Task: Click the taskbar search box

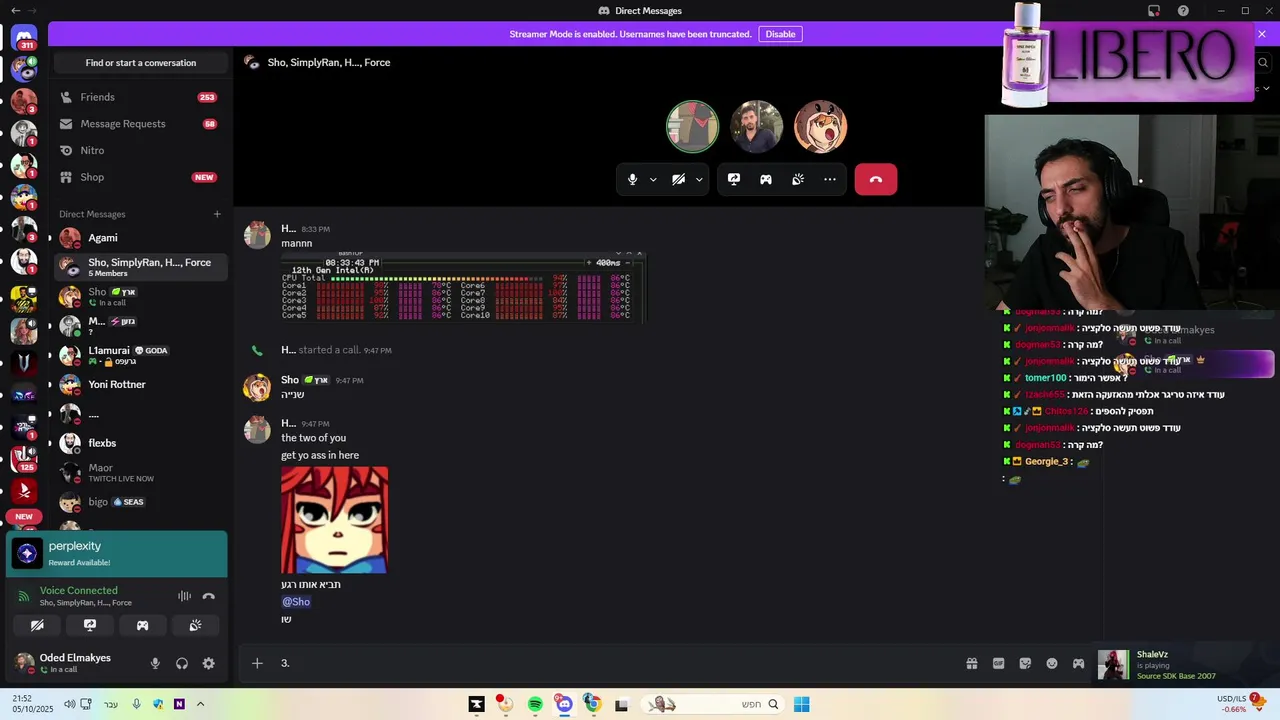Action: point(714,704)
